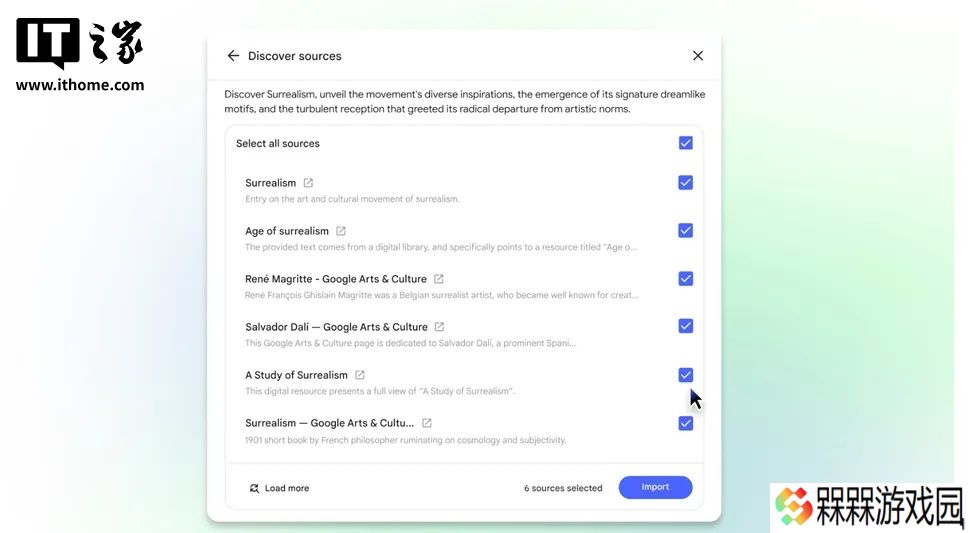
Task: Open Surrealism source external link icon
Action: coord(308,183)
